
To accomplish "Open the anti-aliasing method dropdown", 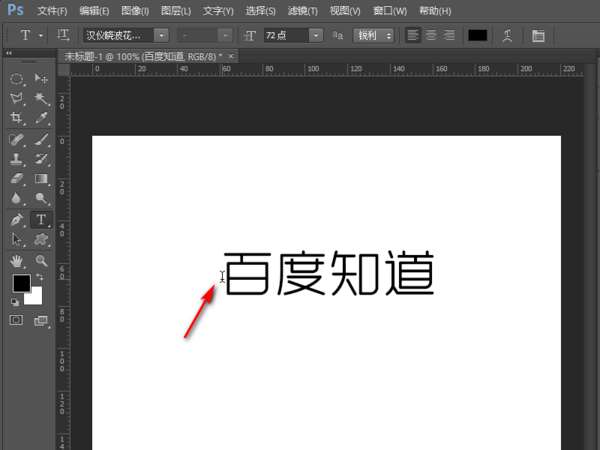I will 373,36.
